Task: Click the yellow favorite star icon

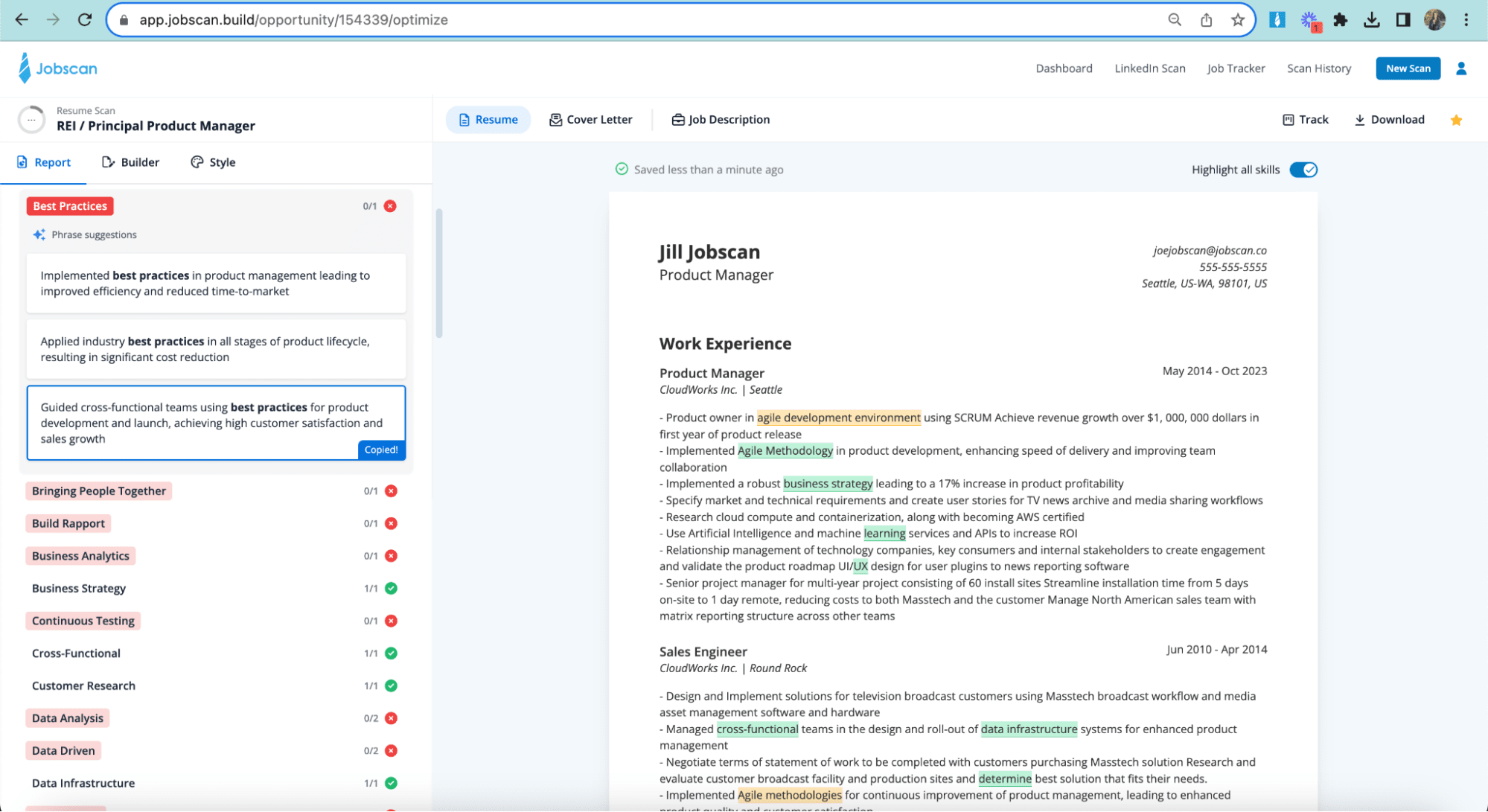Action: pyautogui.click(x=1456, y=120)
